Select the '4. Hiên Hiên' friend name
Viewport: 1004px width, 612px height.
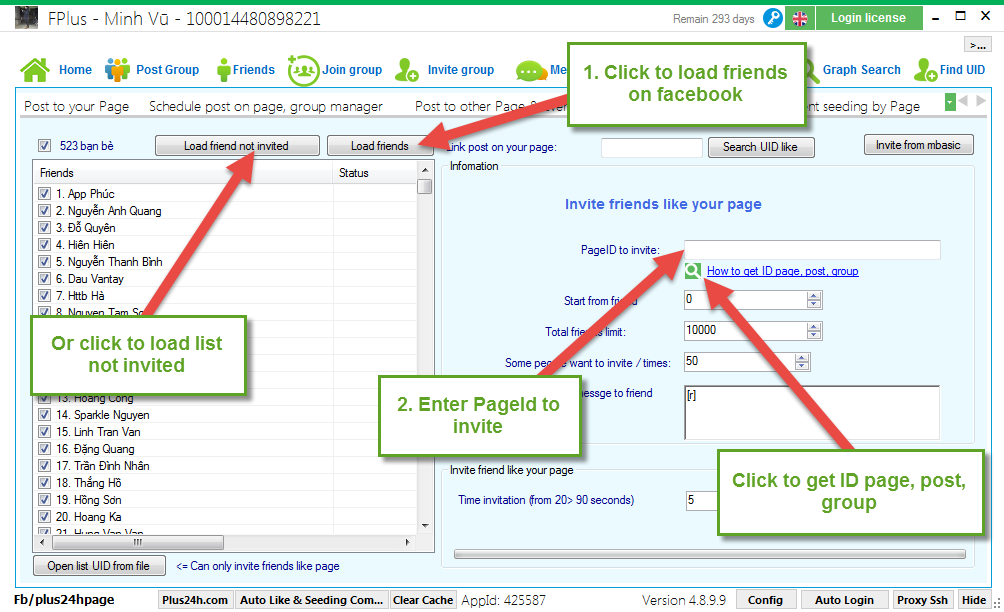(x=85, y=245)
